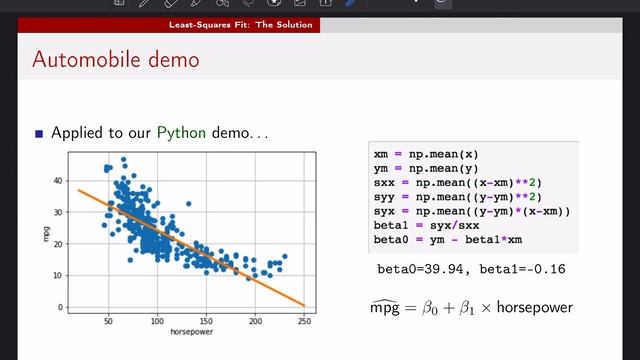Select code line starting with 'syy ='

click(x=458, y=197)
